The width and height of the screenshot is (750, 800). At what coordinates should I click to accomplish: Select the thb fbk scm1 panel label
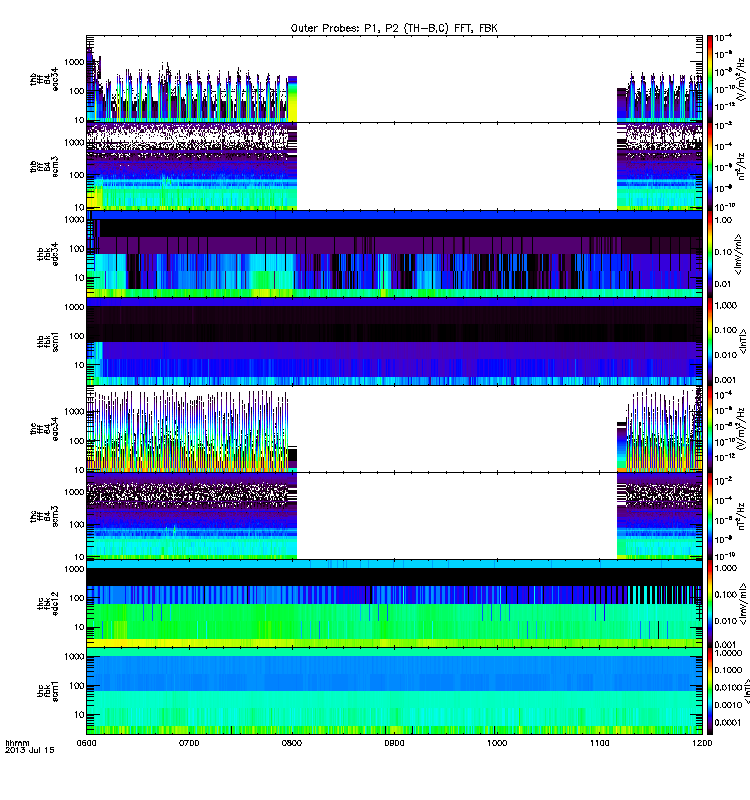48,342
